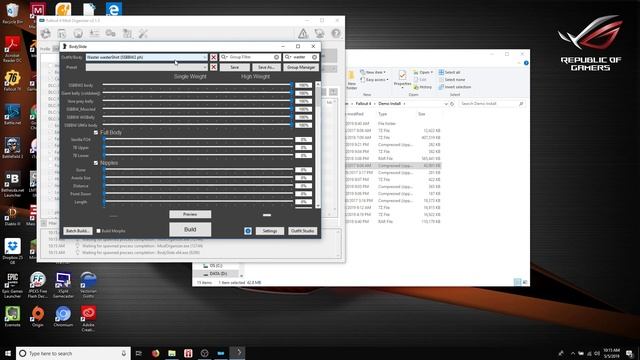
Task: Click the SSBBW2 body percentage value box
Action: point(303,85)
